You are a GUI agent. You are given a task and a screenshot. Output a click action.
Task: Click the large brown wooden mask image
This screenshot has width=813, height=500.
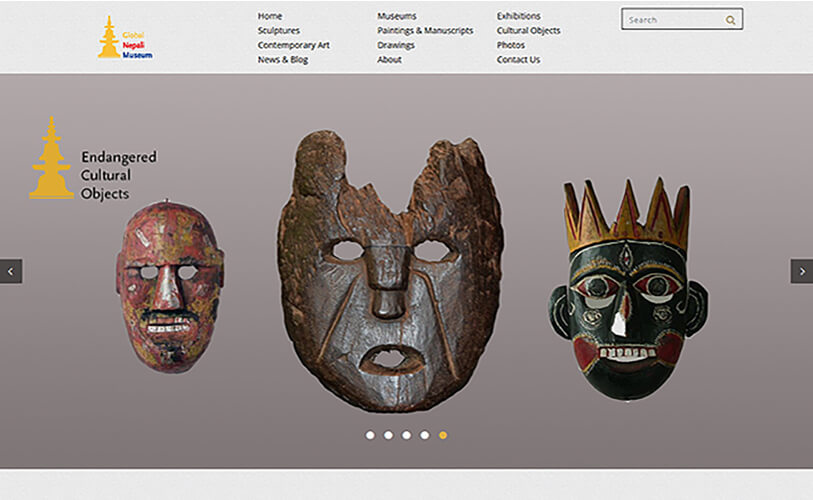click(390, 270)
